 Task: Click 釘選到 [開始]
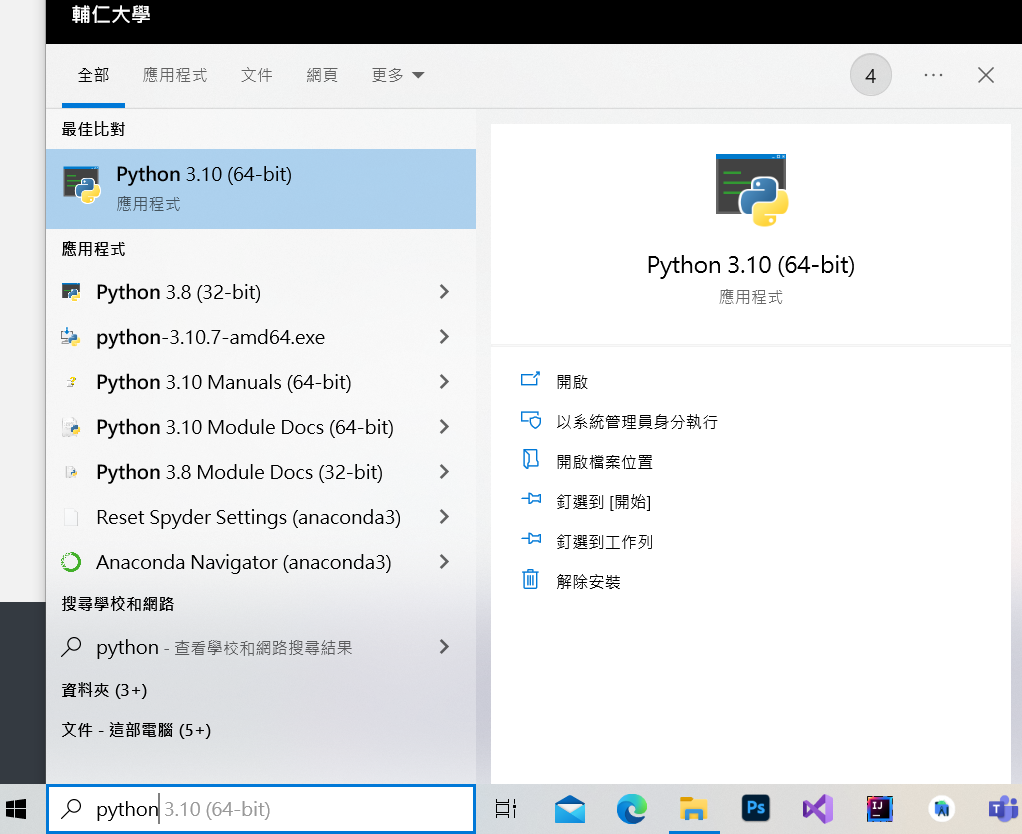(604, 502)
